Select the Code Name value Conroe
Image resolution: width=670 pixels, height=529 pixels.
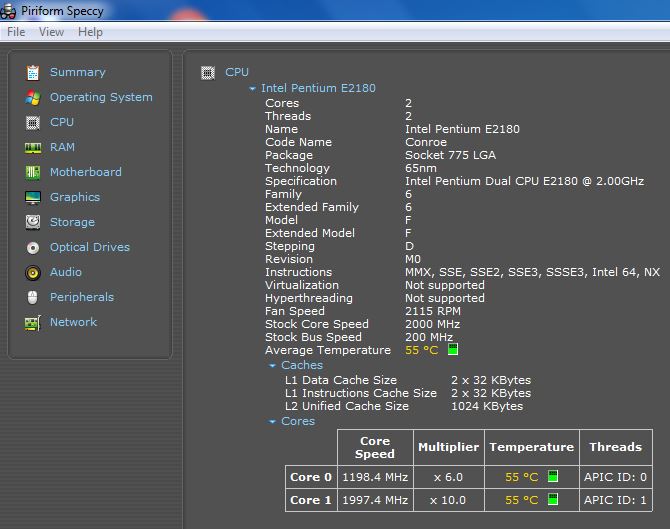pos(426,142)
